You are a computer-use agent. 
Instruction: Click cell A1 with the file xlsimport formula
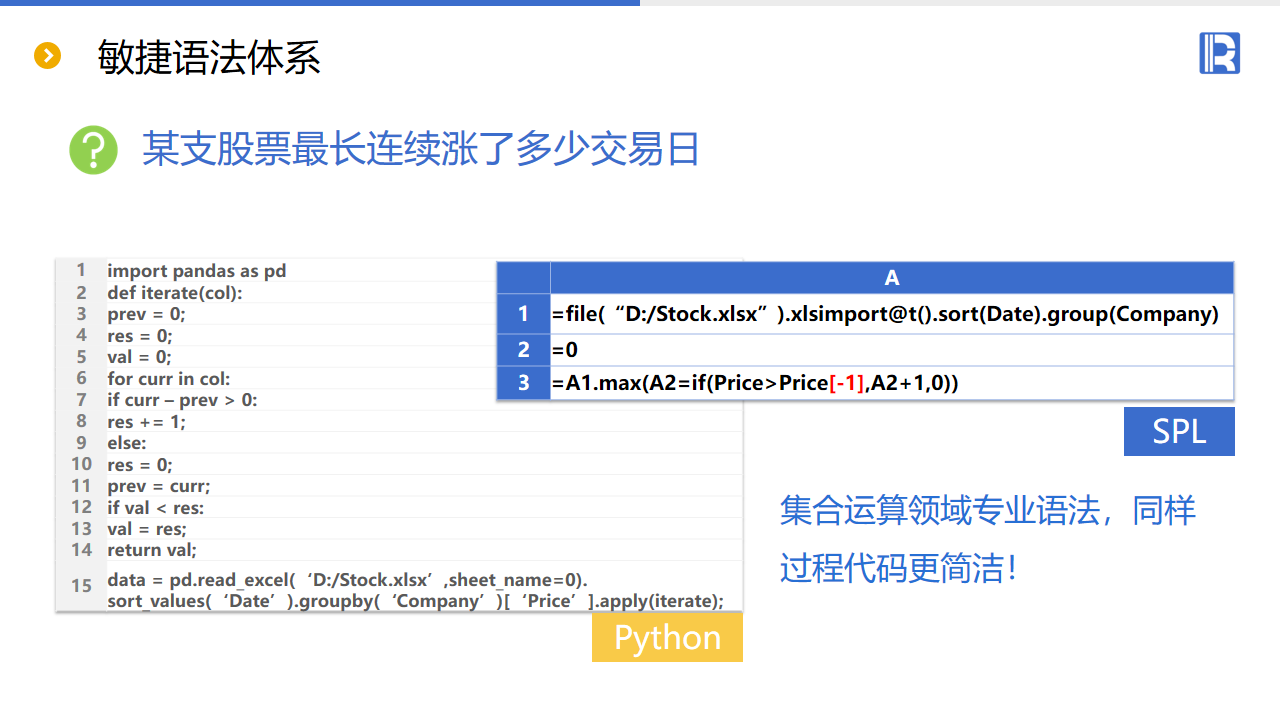pyautogui.click(x=885, y=314)
